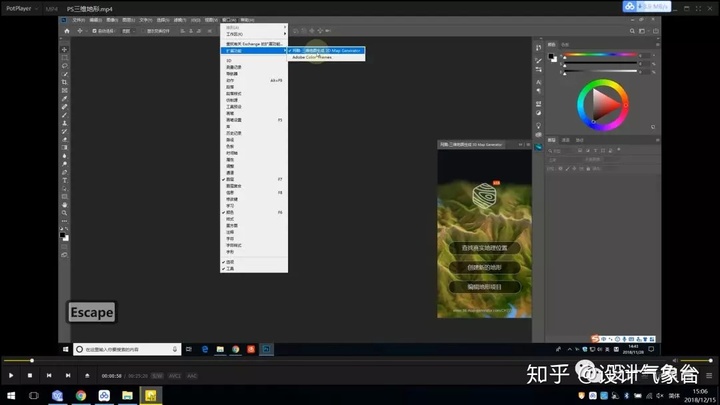
Task: Collapse the 3D Map Generator panel
Action: [x=521, y=145]
